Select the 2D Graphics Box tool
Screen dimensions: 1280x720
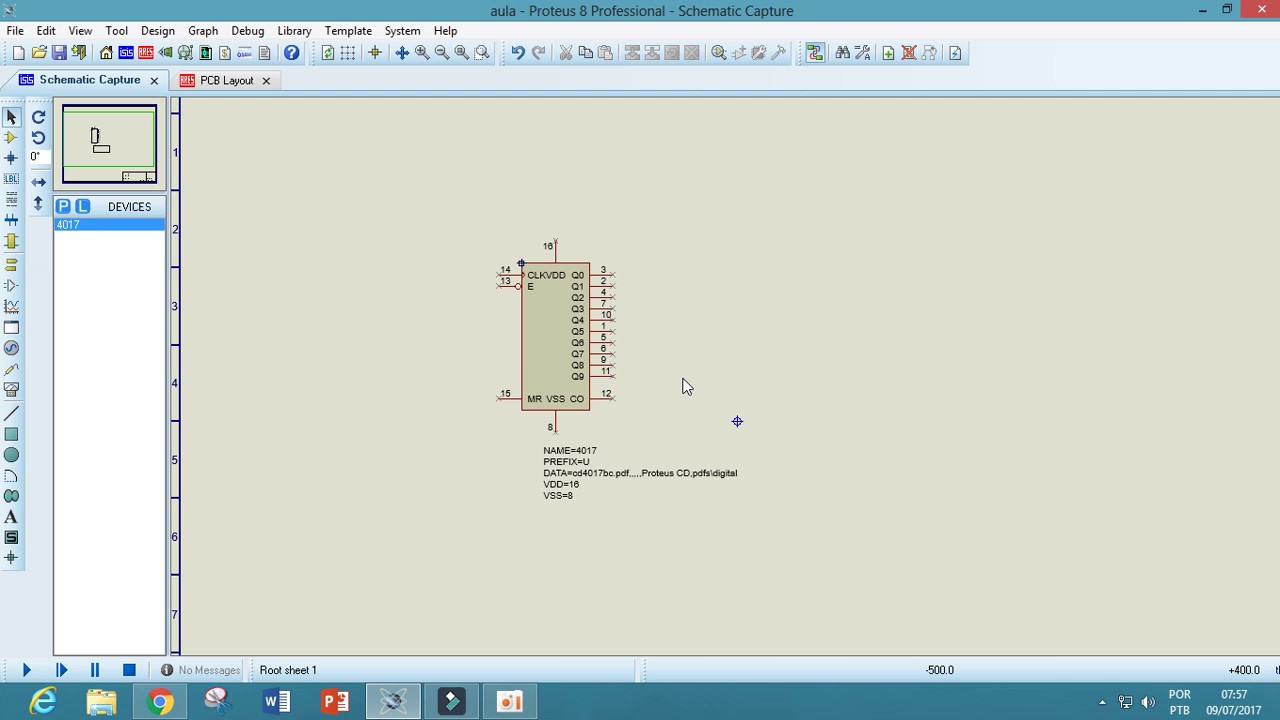click(x=12, y=434)
